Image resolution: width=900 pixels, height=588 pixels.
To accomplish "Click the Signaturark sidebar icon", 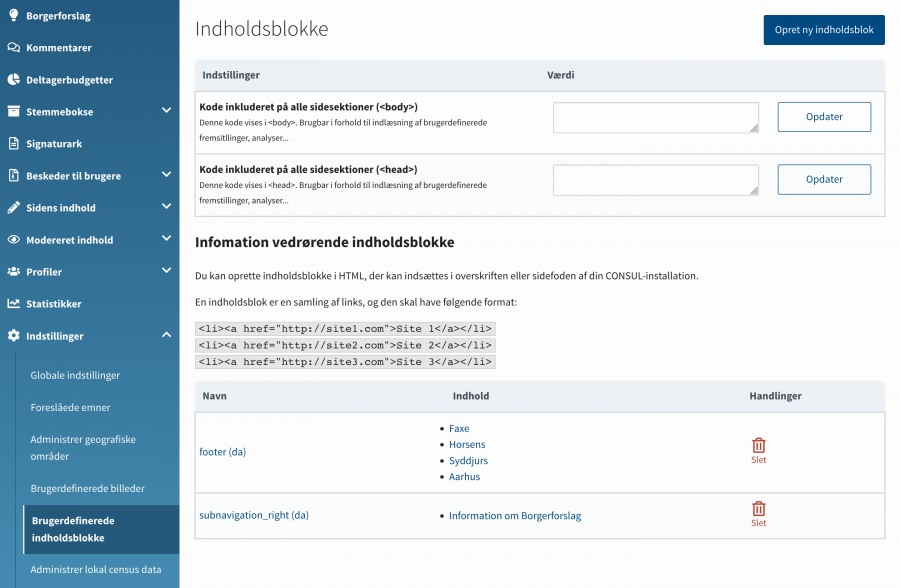I will click(13, 143).
